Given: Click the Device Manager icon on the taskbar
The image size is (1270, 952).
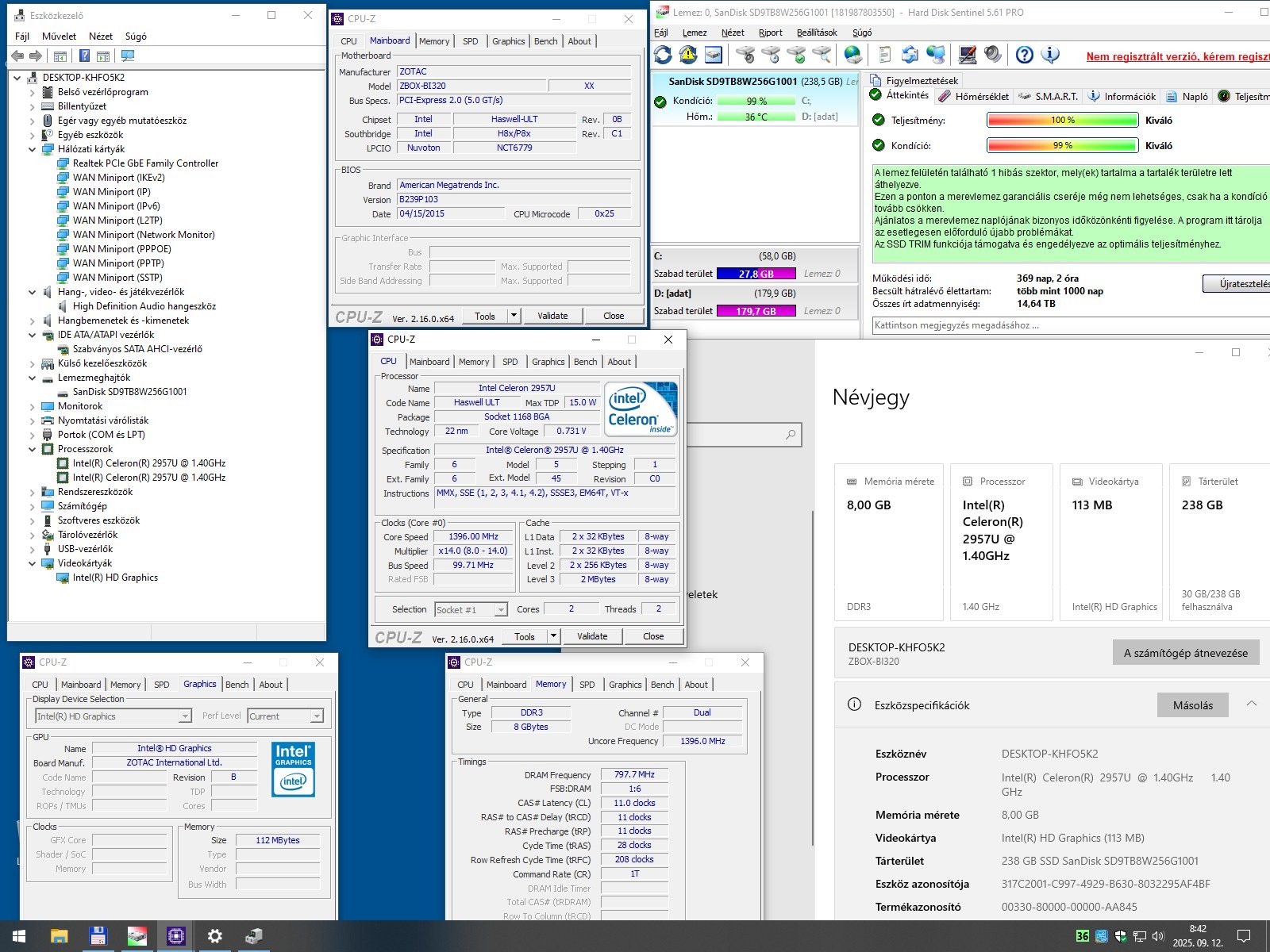Looking at the screenshot, I should 253,936.
